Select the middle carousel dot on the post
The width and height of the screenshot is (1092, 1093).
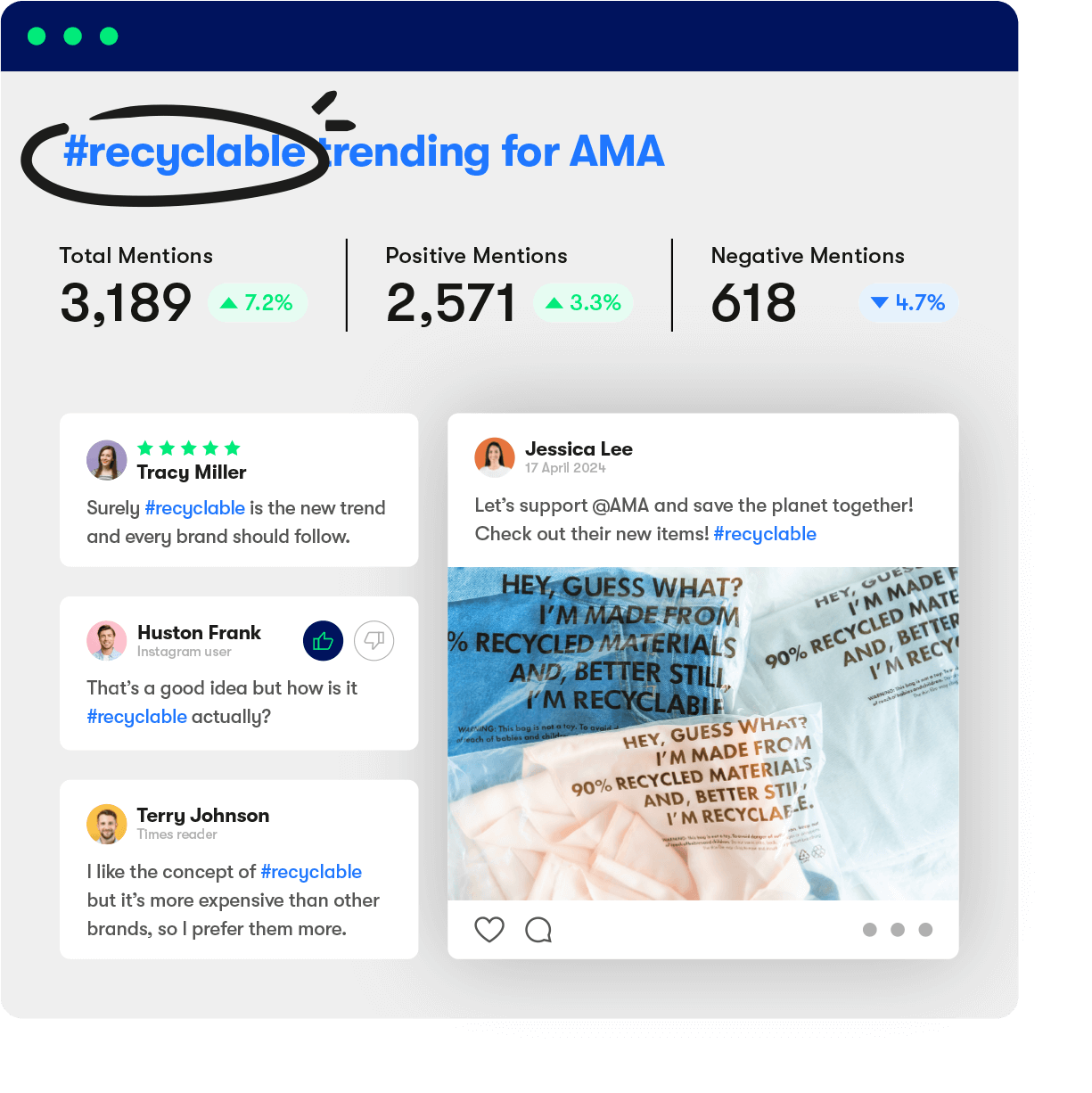[898, 930]
